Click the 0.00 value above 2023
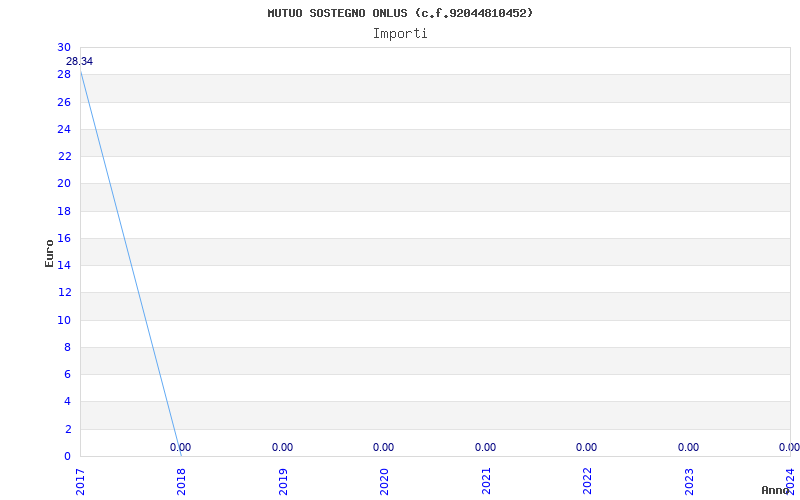This screenshot has width=800, height=500. (x=688, y=447)
